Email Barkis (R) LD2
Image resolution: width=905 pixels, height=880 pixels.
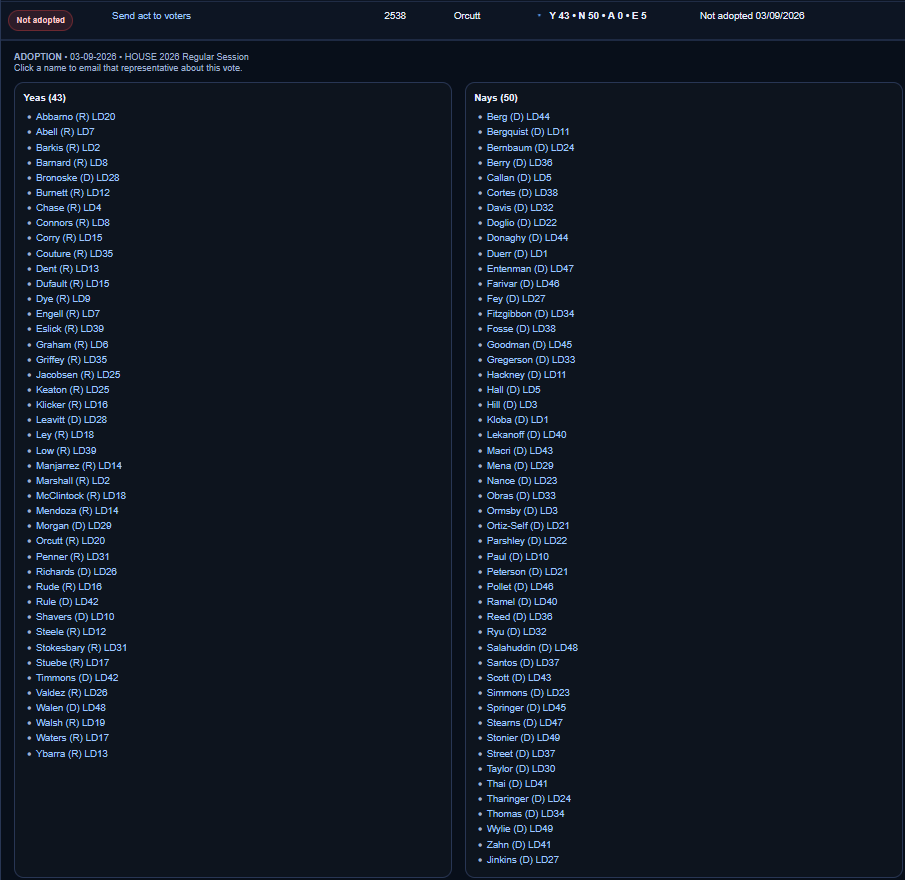[x=68, y=148]
